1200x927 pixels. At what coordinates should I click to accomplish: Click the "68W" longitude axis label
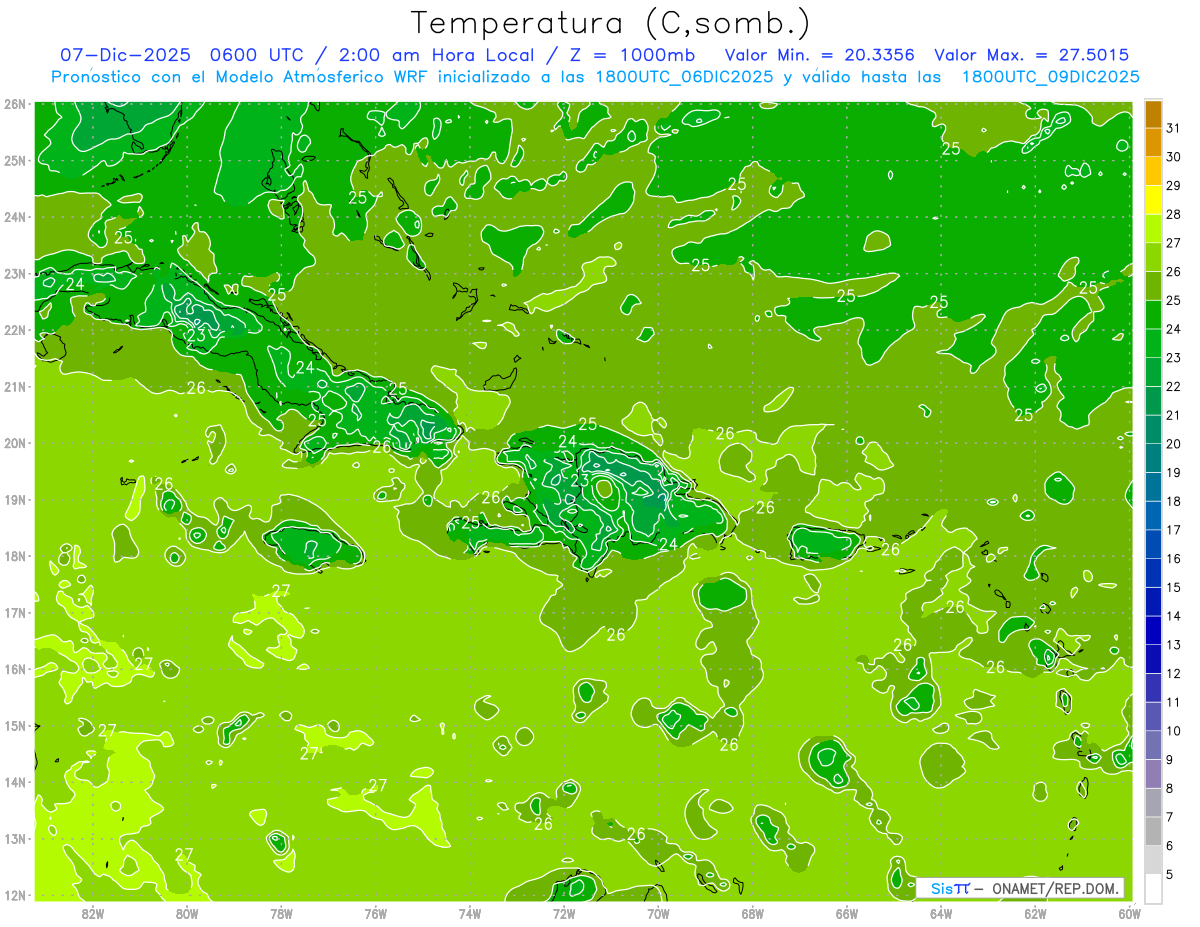(x=753, y=913)
